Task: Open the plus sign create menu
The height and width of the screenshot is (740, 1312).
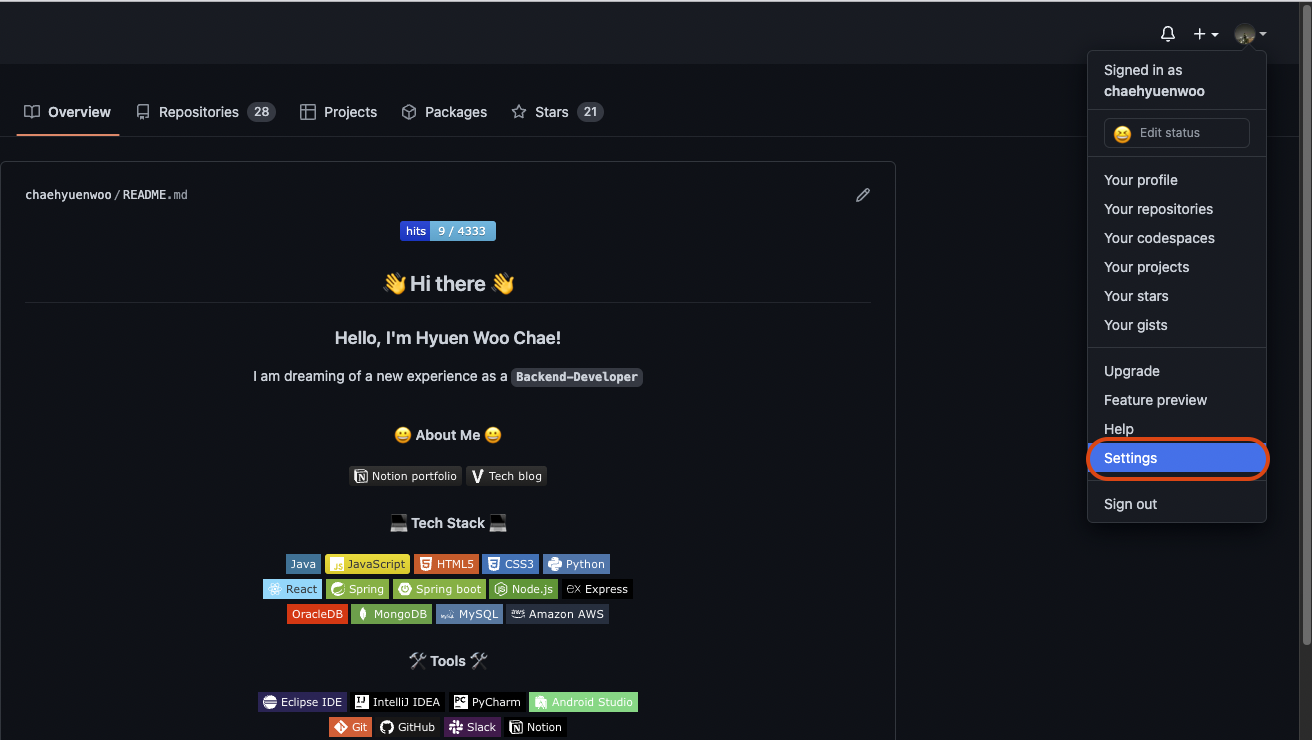Action: coord(1200,33)
